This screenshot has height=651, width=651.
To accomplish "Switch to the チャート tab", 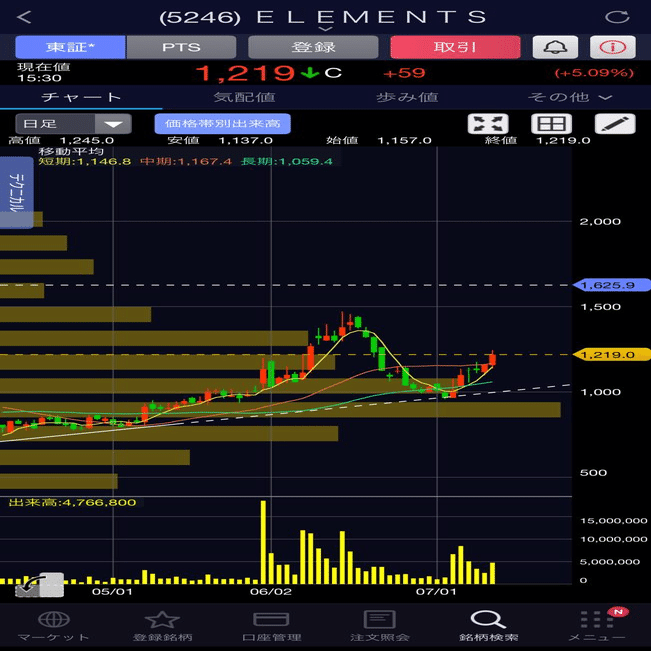I will (81, 97).
